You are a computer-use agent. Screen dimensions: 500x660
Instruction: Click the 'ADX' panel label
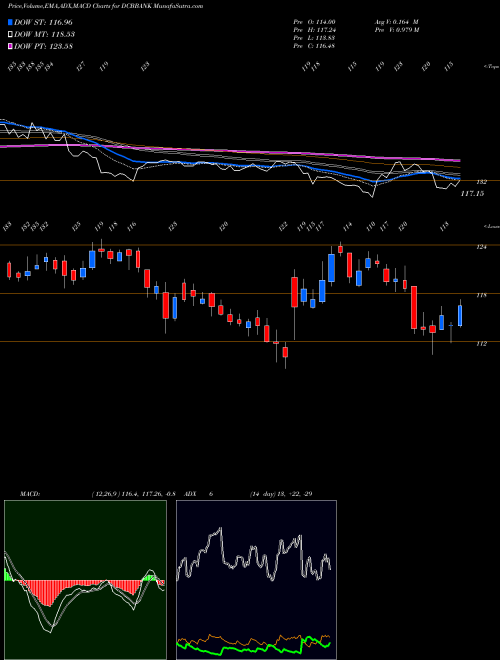click(190, 493)
